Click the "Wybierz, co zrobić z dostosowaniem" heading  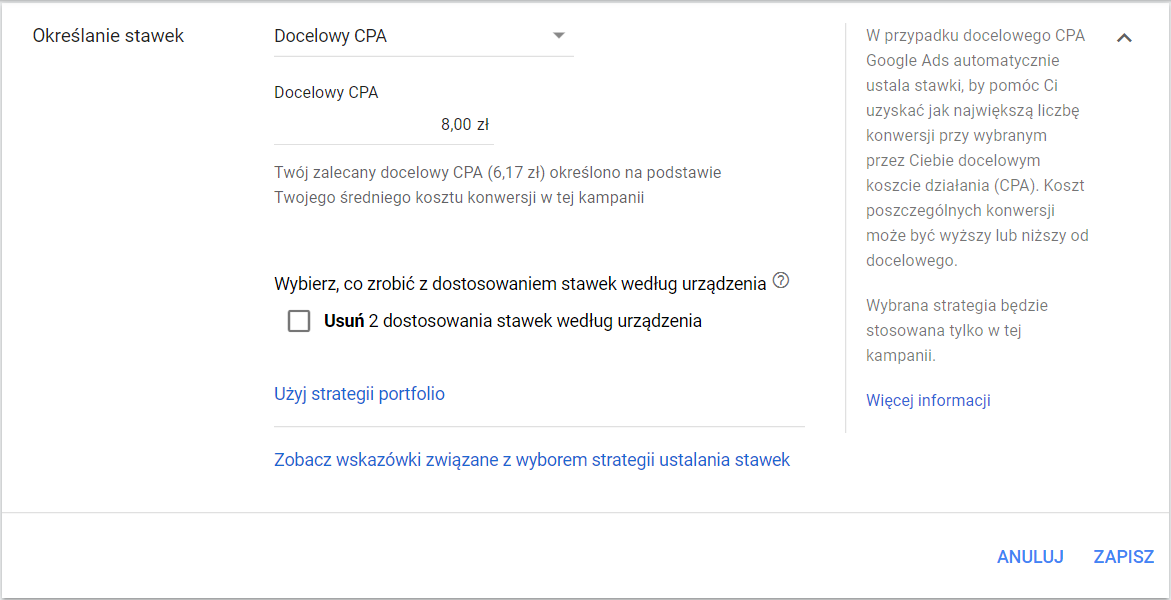click(520, 284)
